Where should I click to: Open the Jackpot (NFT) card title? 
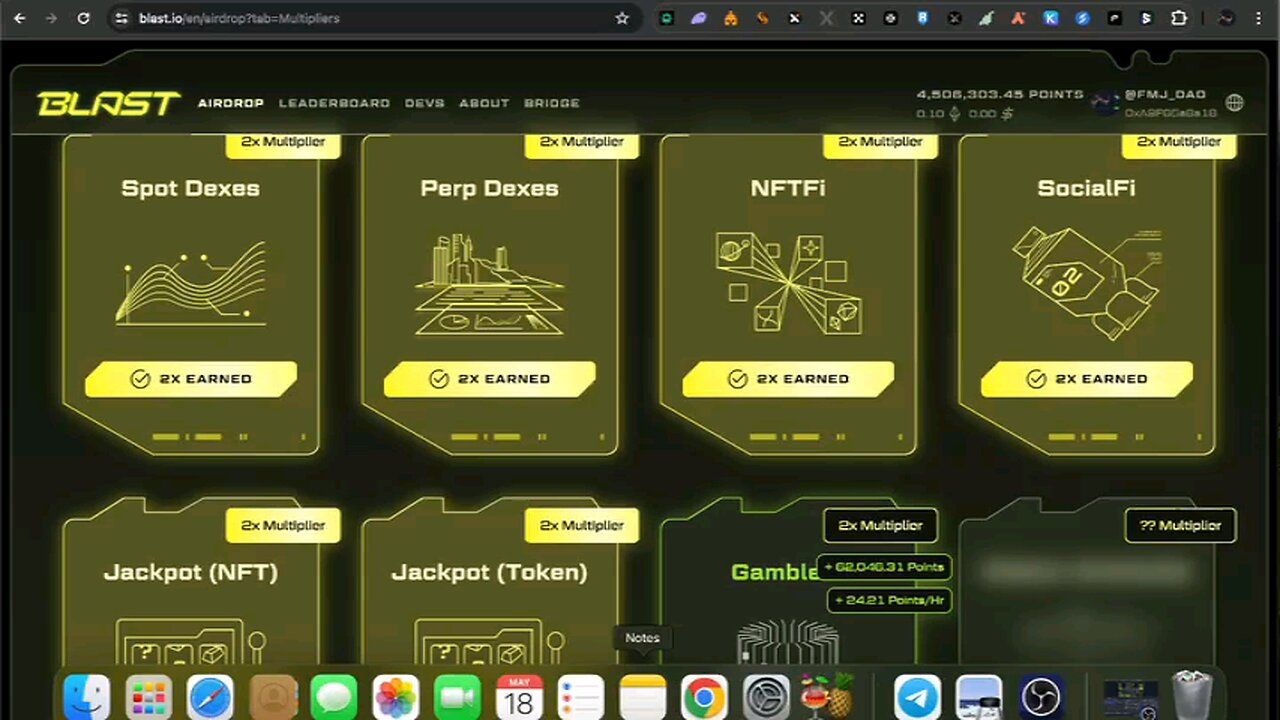pyautogui.click(x=191, y=572)
